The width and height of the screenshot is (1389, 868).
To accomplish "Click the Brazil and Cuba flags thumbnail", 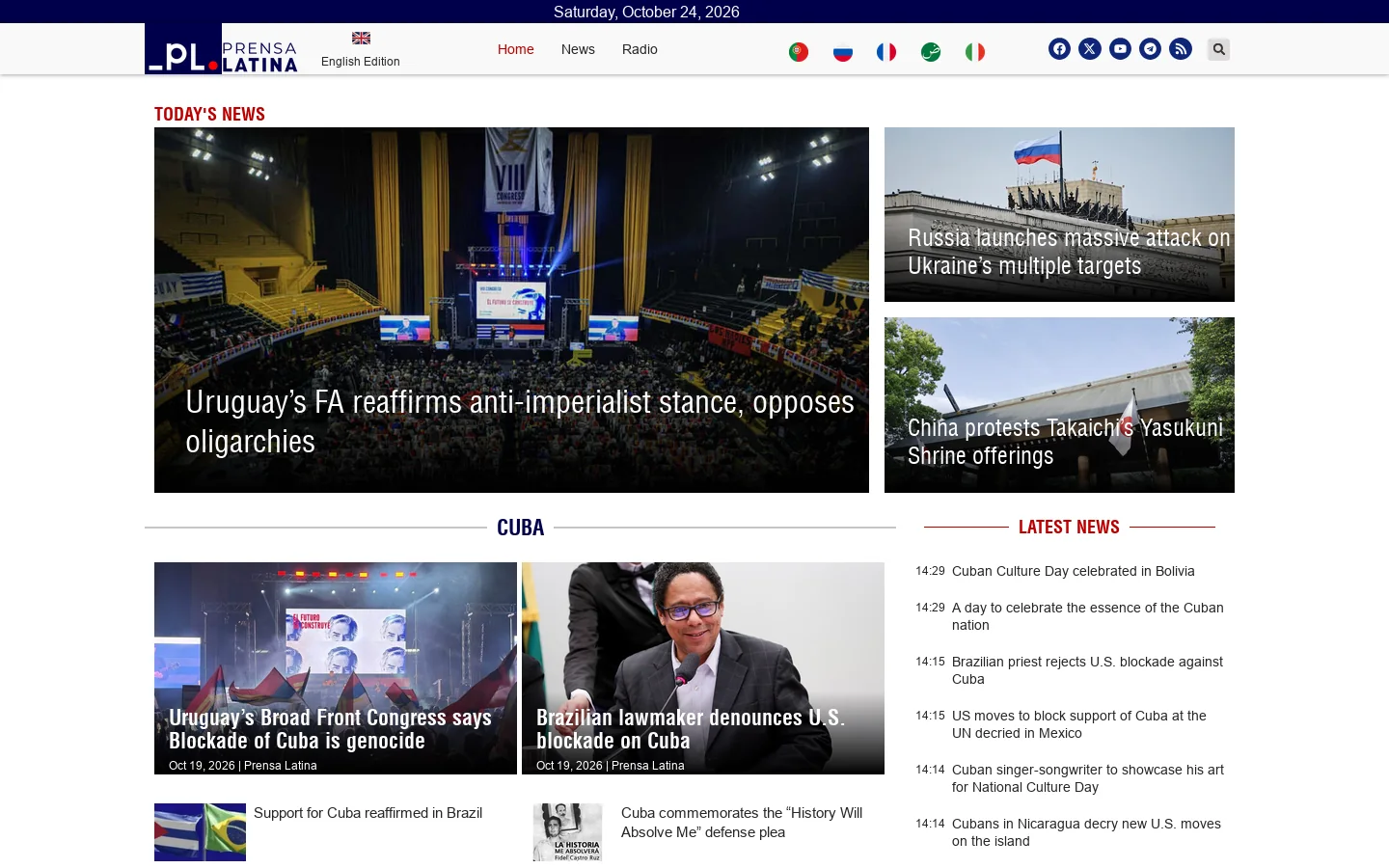I will tap(200, 832).
